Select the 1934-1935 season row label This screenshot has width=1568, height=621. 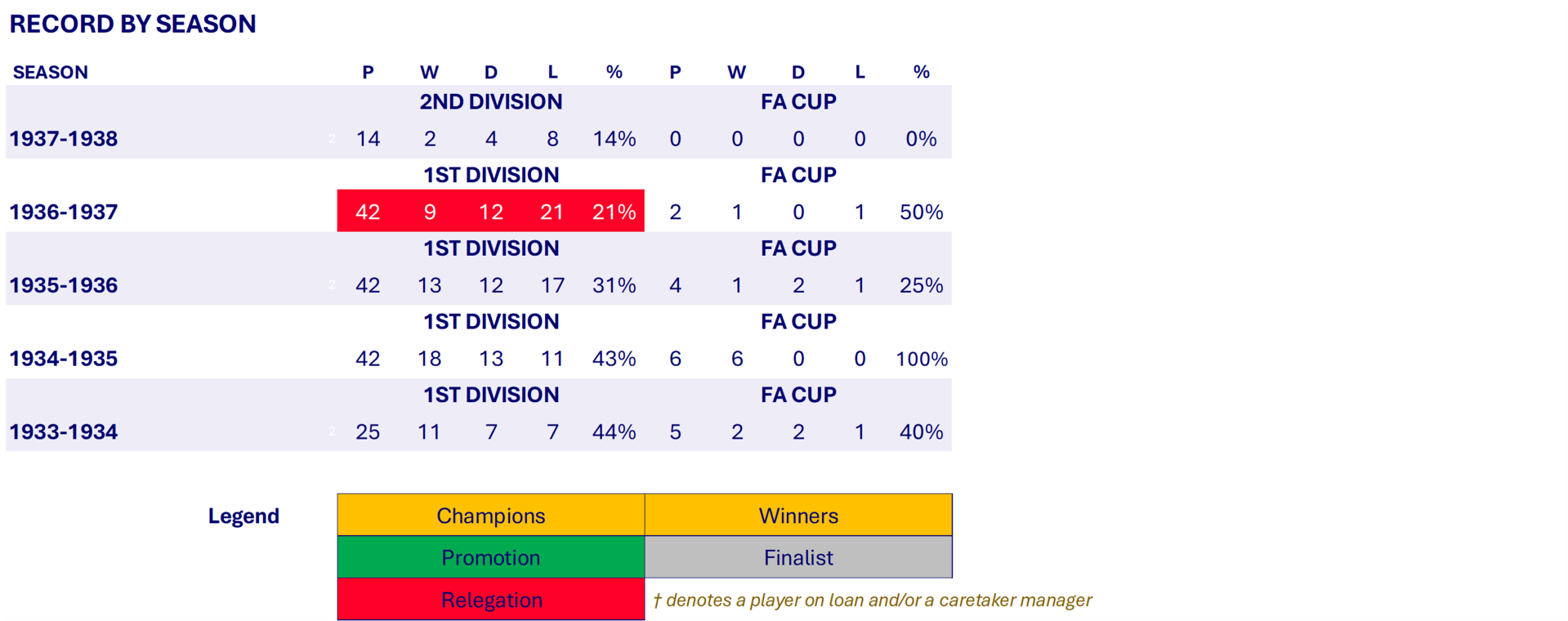point(64,359)
